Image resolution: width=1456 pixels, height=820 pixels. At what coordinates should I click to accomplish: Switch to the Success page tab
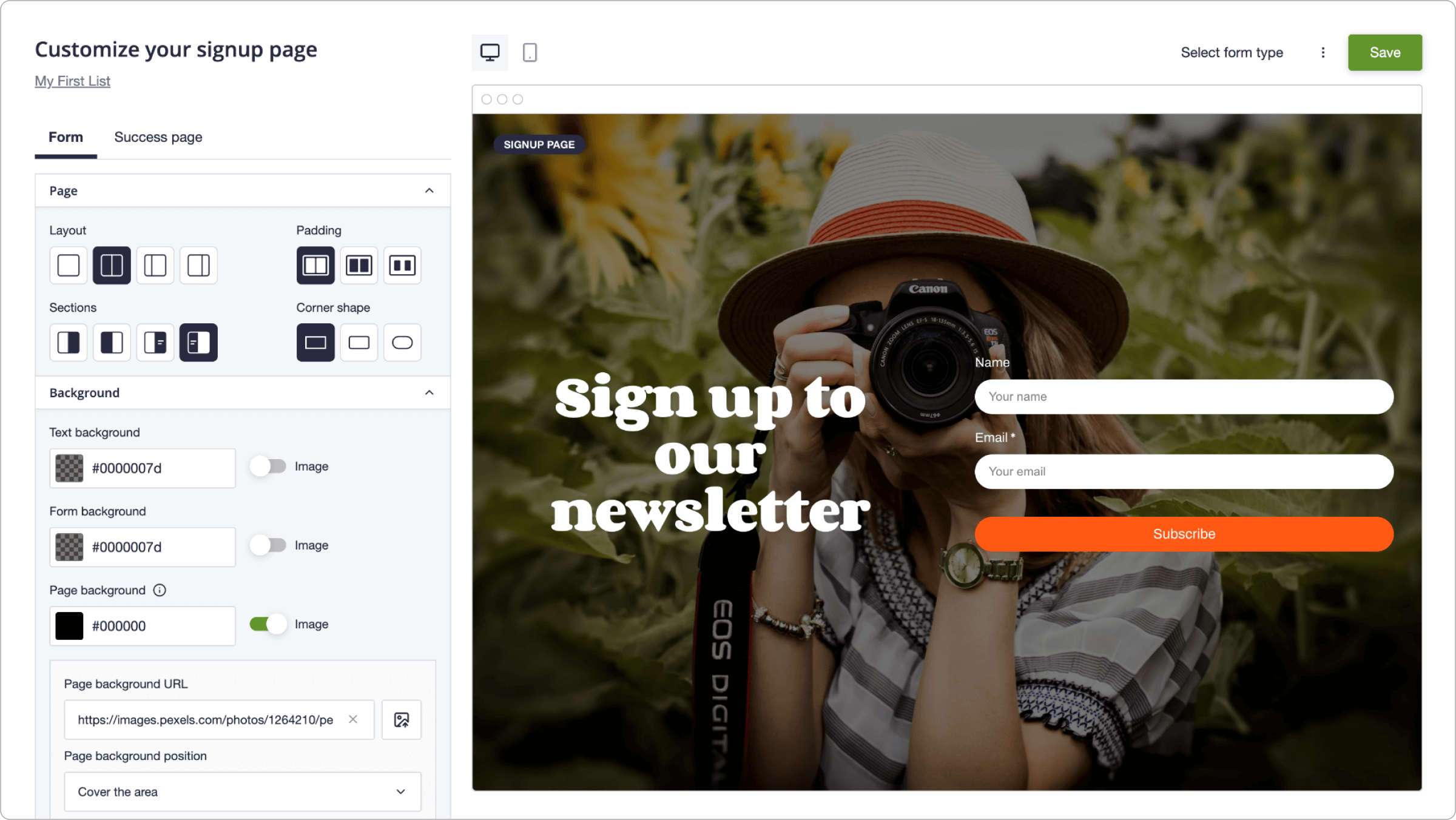click(x=158, y=137)
